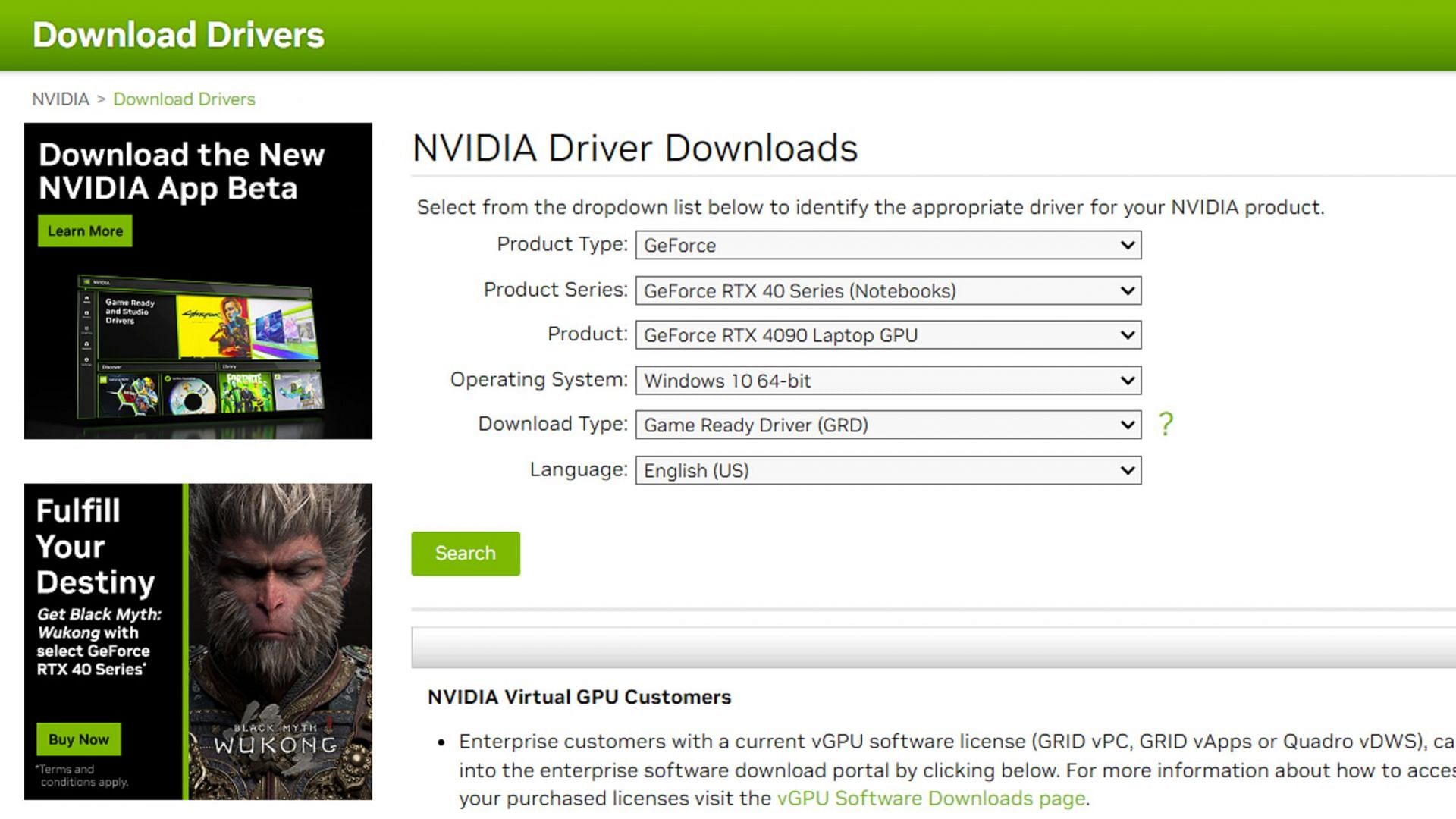Image resolution: width=1456 pixels, height=819 pixels.
Task: Expand the Product dropdown
Action: [x=887, y=335]
